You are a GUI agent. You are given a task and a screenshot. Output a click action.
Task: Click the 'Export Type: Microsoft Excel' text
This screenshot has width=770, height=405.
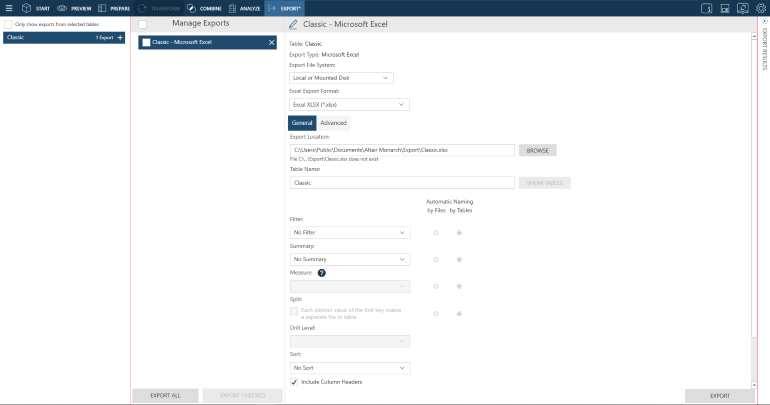click(324, 54)
